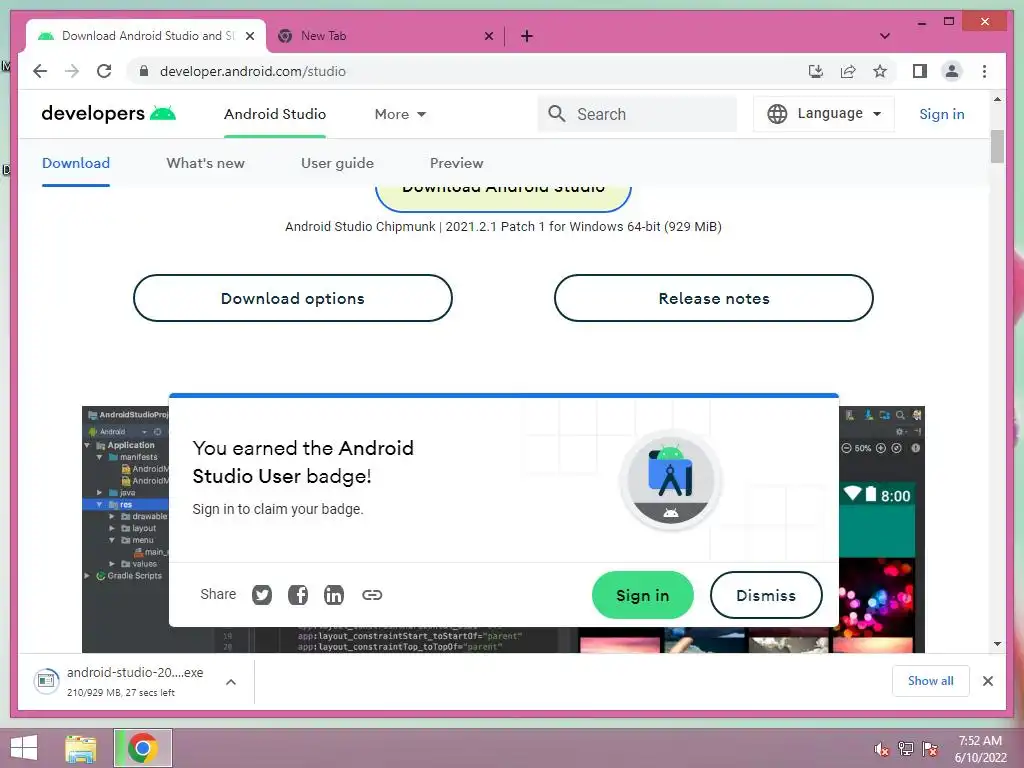Click Sign in link in header
The width and height of the screenshot is (1024, 768).
[x=942, y=114]
